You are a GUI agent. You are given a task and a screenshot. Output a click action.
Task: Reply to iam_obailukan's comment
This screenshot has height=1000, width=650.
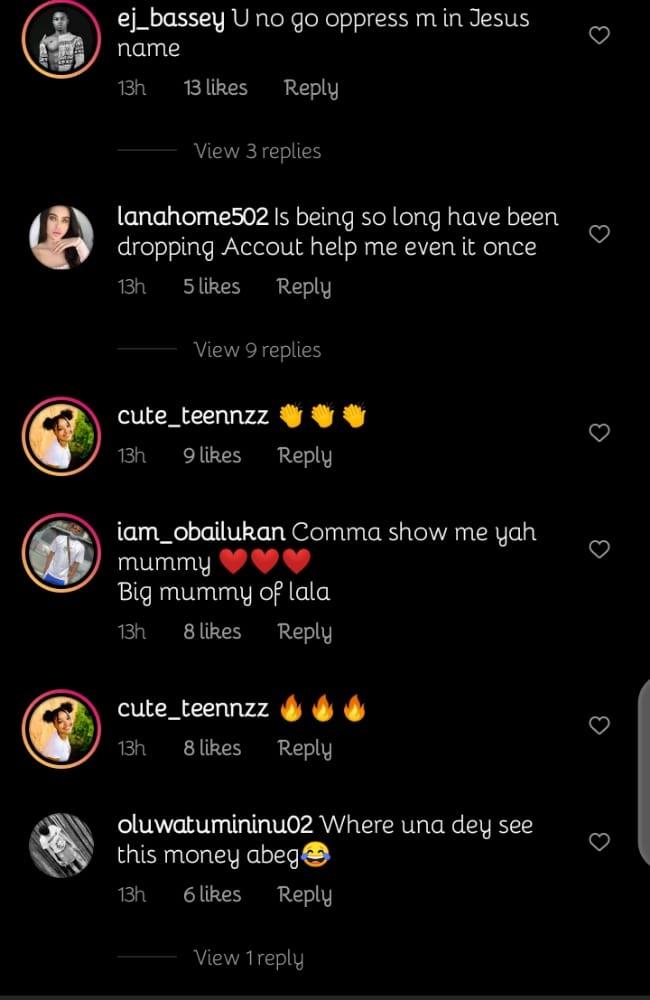[304, 632]
